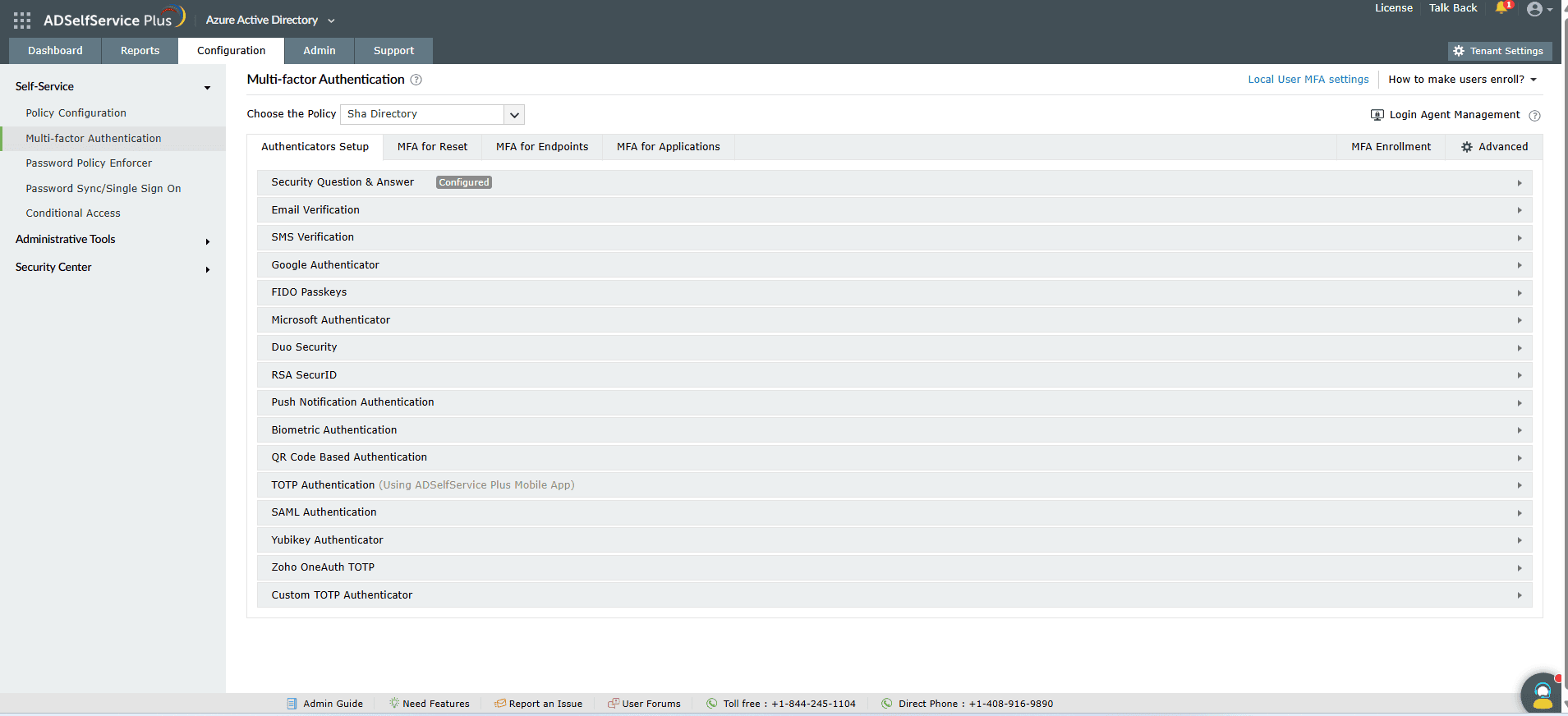
Task: Click the ADSelfService Plus logo
Action: coord(114,18)
